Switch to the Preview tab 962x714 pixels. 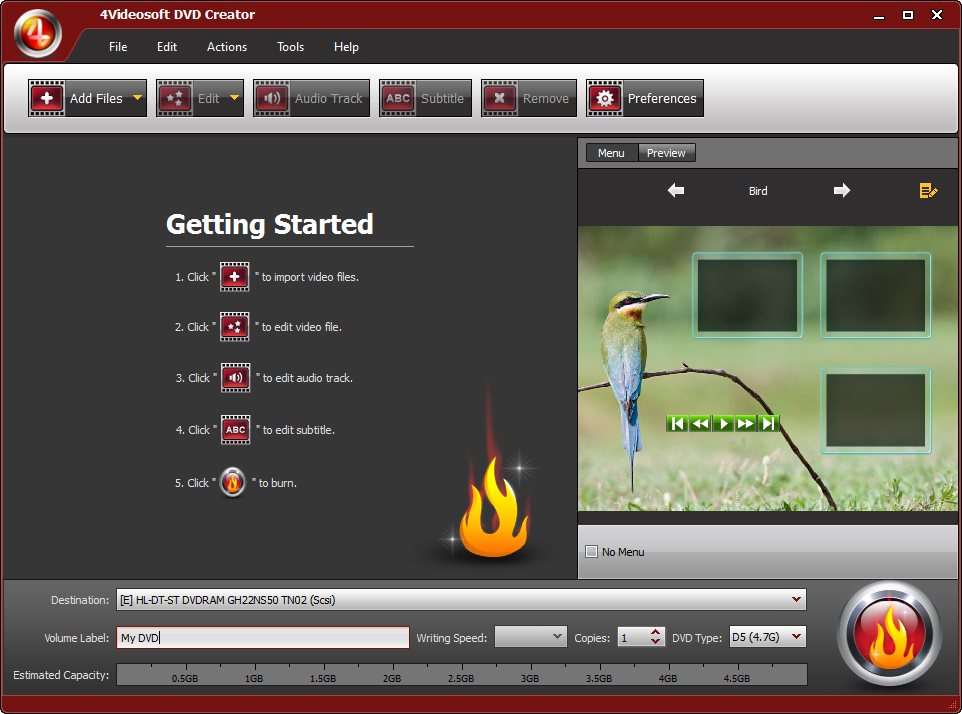point(666,153)
